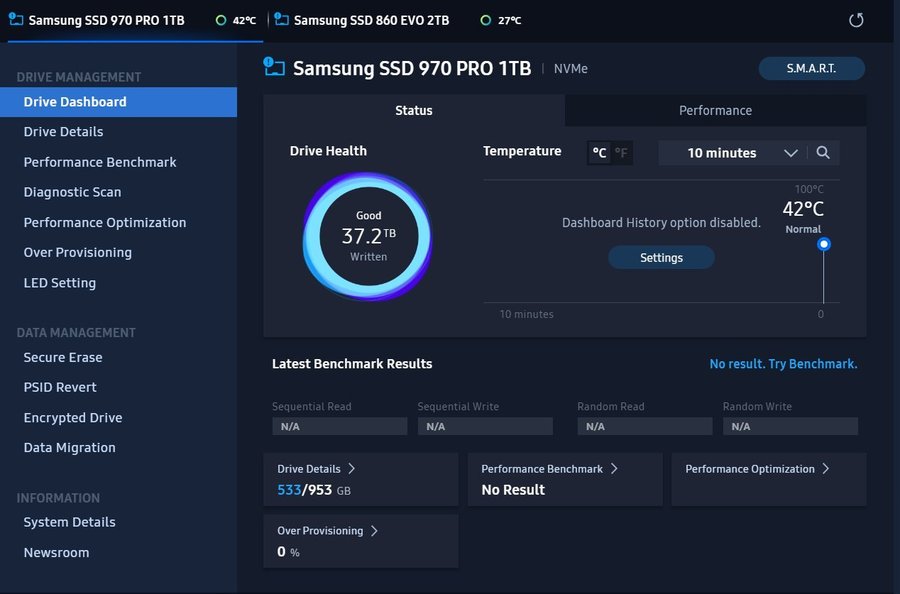Click the Drive Health circular gauge
The height and width of the screenshot is (594, 900).
[368, 237]
